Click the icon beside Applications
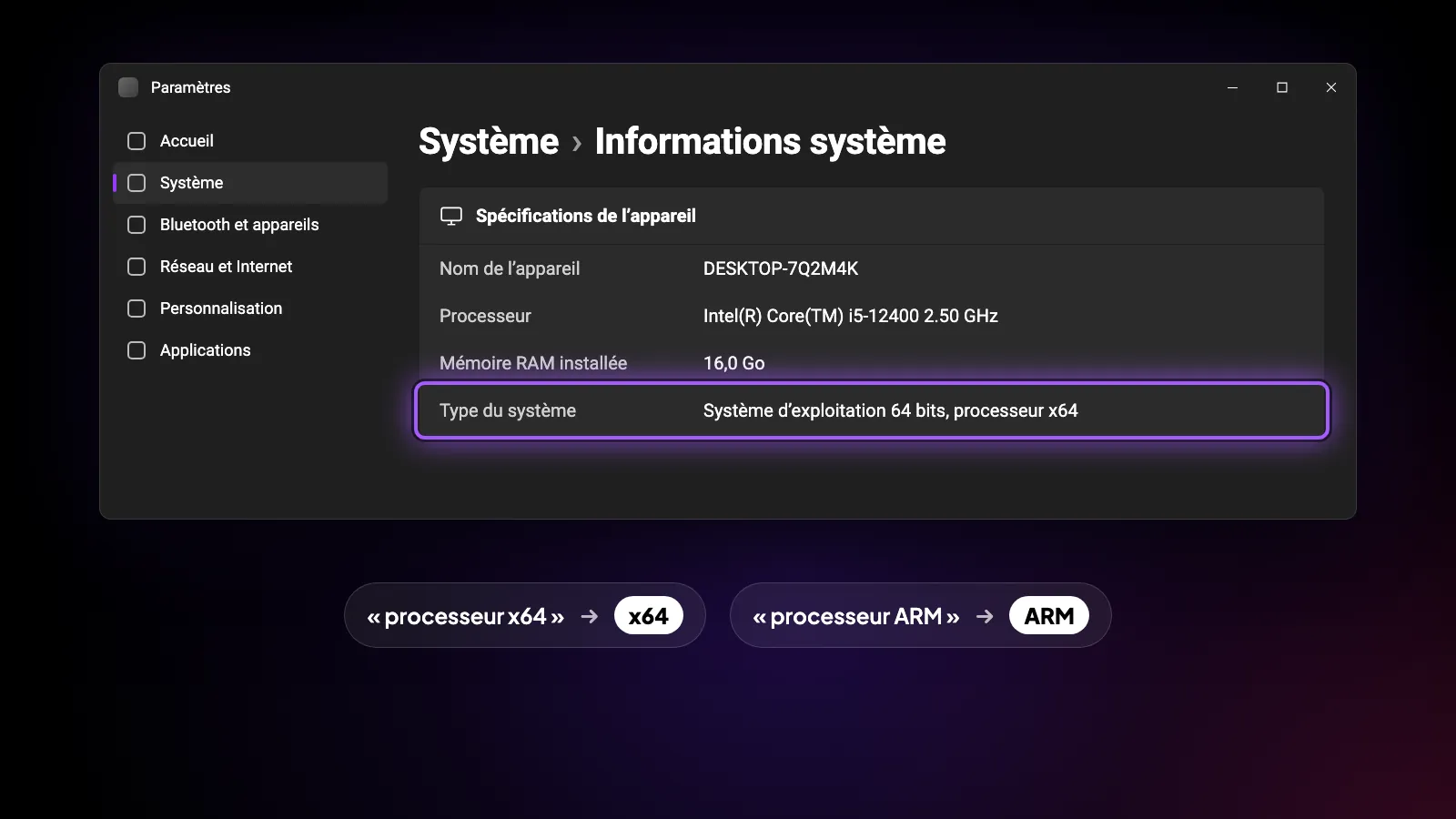 [136, 350]
